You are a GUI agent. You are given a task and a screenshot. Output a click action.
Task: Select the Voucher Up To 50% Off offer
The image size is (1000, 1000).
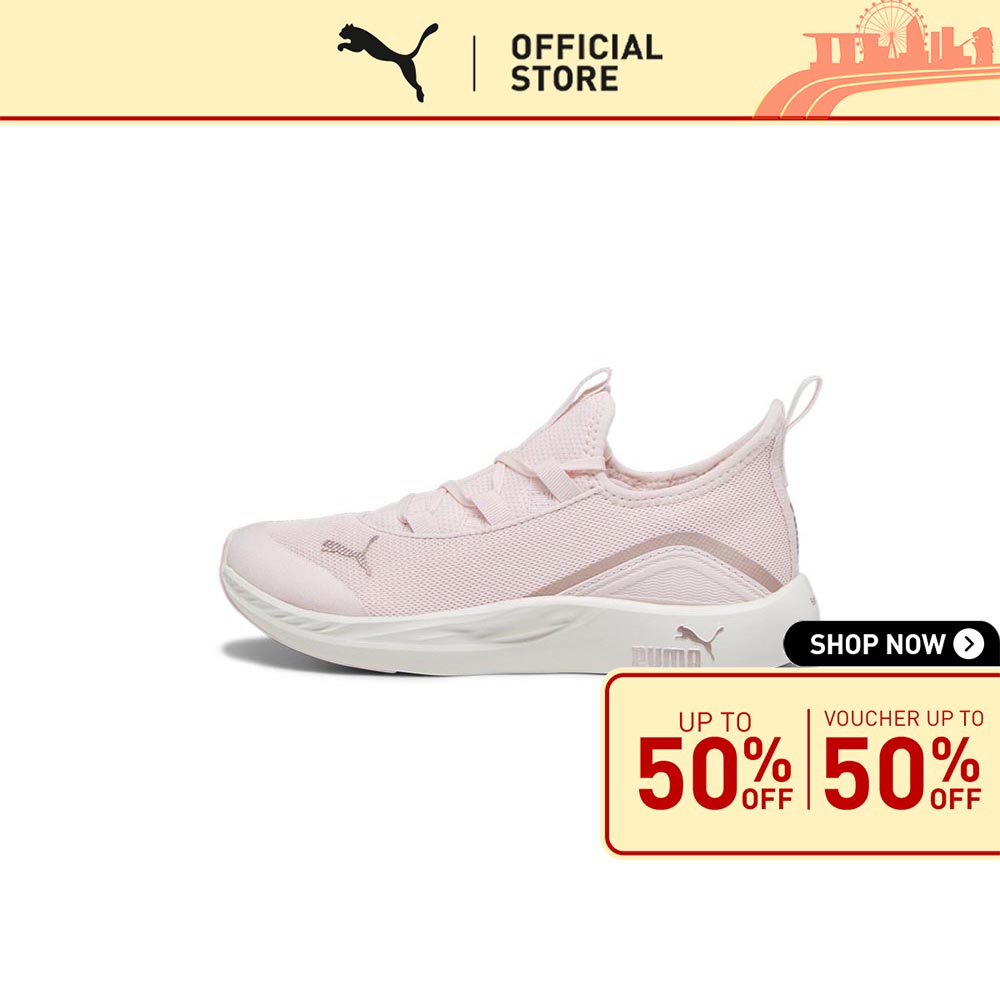(902, 760)
